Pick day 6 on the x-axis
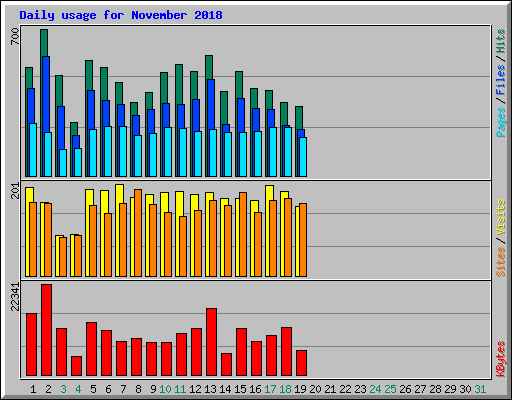Viewport: 512px width, 400px height. 108,389
